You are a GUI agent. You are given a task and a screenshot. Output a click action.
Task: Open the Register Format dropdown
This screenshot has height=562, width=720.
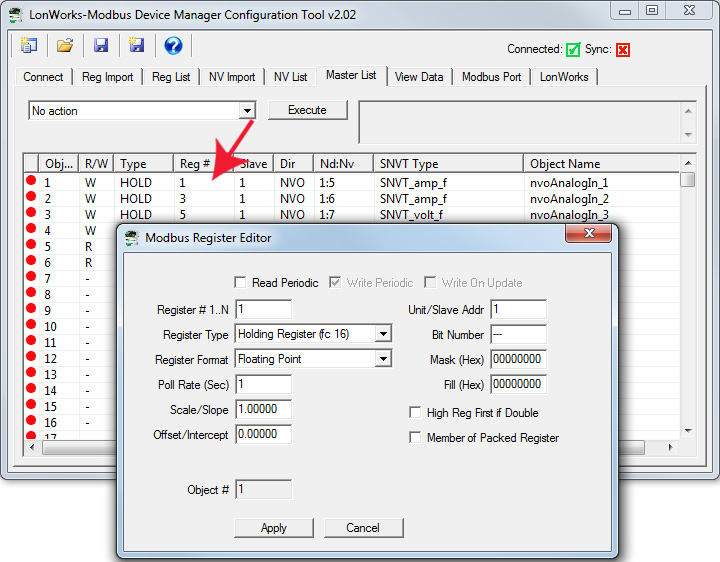pos(383,359)
